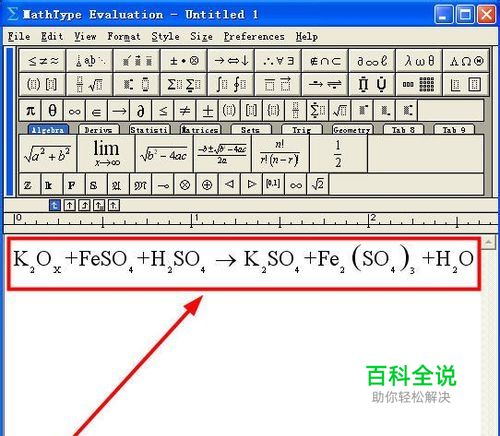Image resolution: width=500 pixels, height=436 pixels.
Task: Open underbar and overbar templates palette
Action: tap(278, 84)
